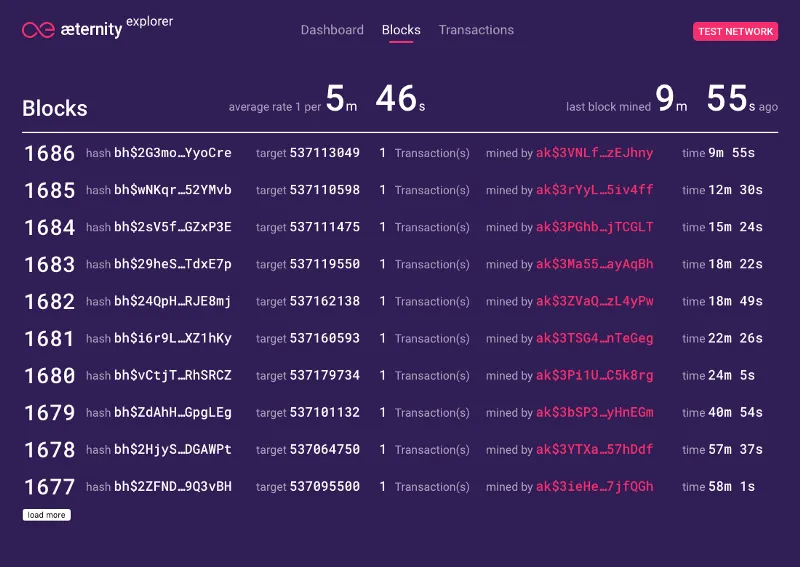The width and height of the screenshot is (800, 567).
Task: Open block number 1681
Action: [49, 338]
